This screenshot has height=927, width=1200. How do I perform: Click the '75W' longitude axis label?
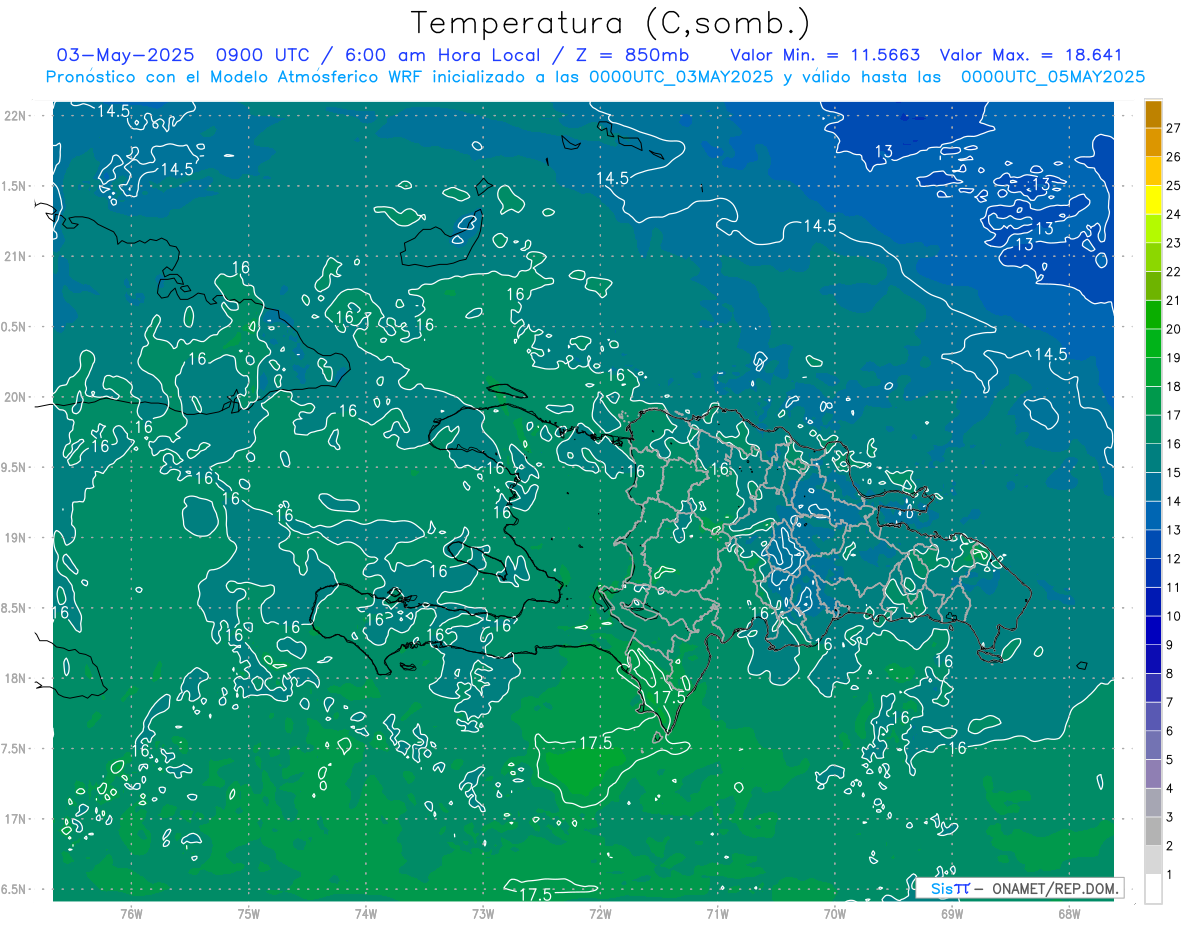tap(249, 914)
